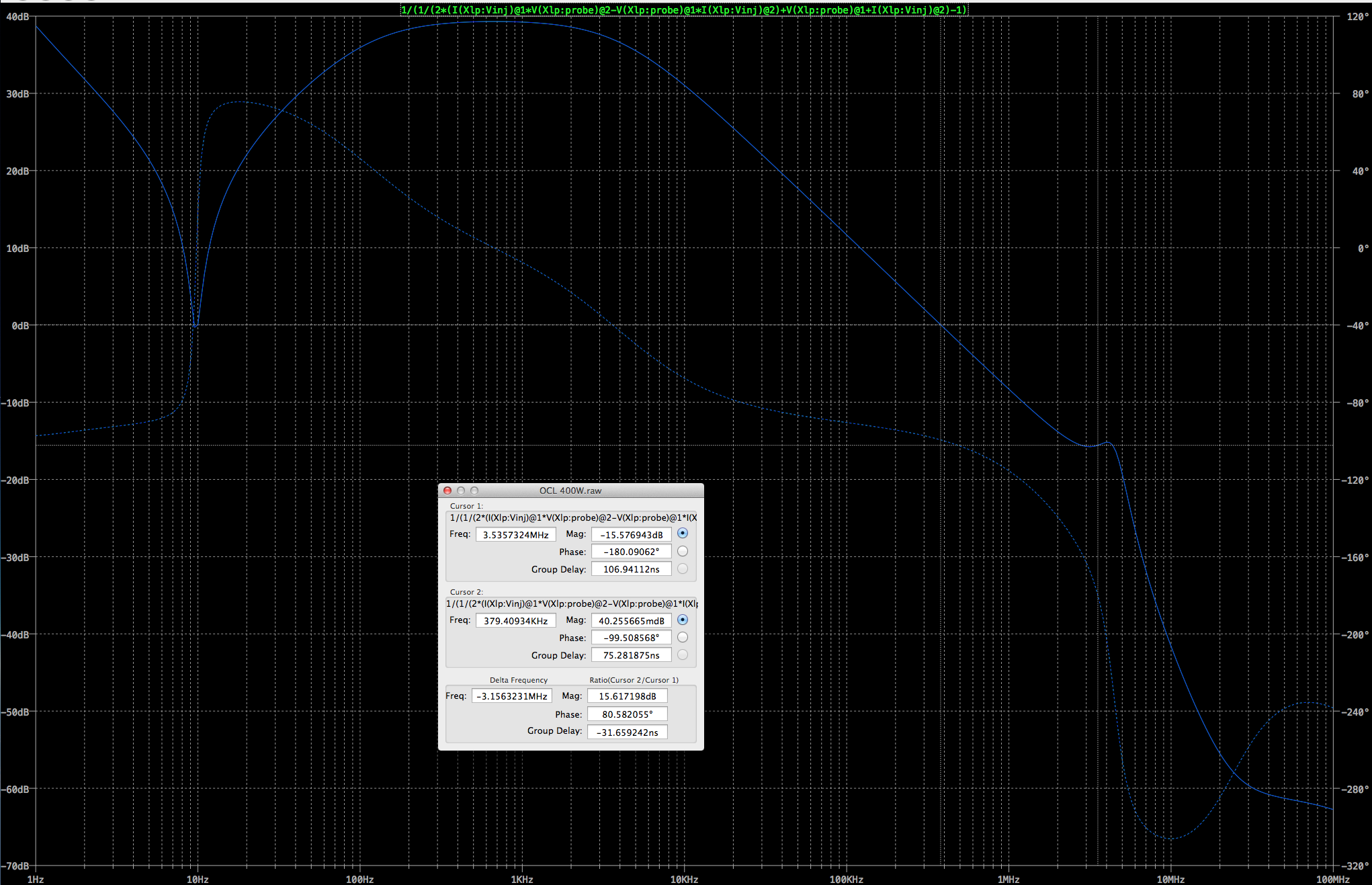Screen dimensions: 1372x885
Task: Minimize the OCL 400W.raw cursor window
Action: coord(461,491)
